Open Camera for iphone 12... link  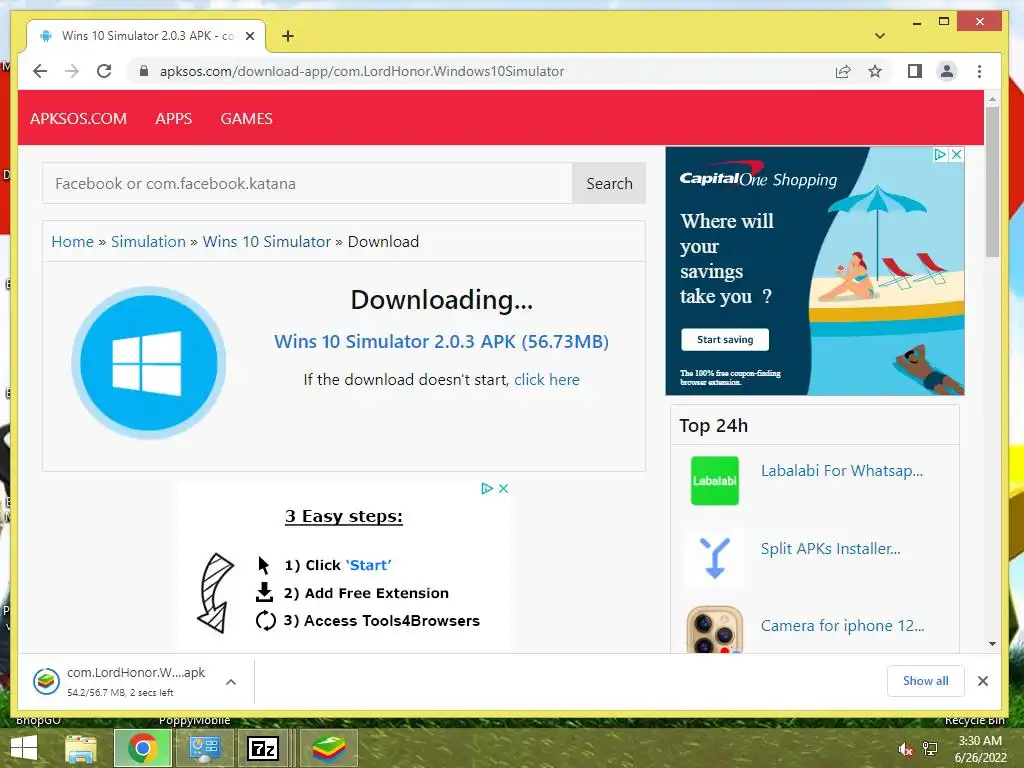[x=842, y=626]
